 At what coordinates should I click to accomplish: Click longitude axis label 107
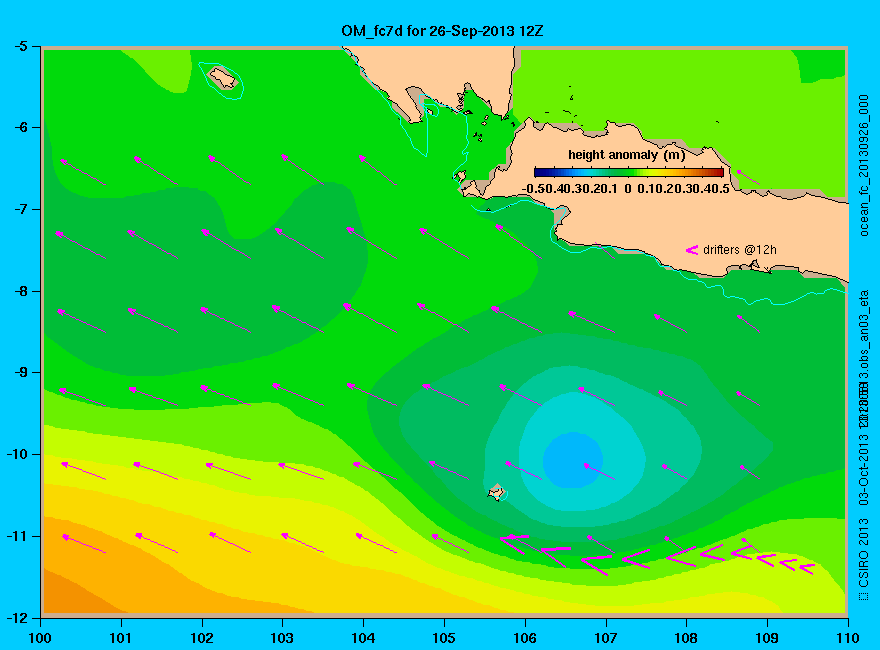[606, 638]
